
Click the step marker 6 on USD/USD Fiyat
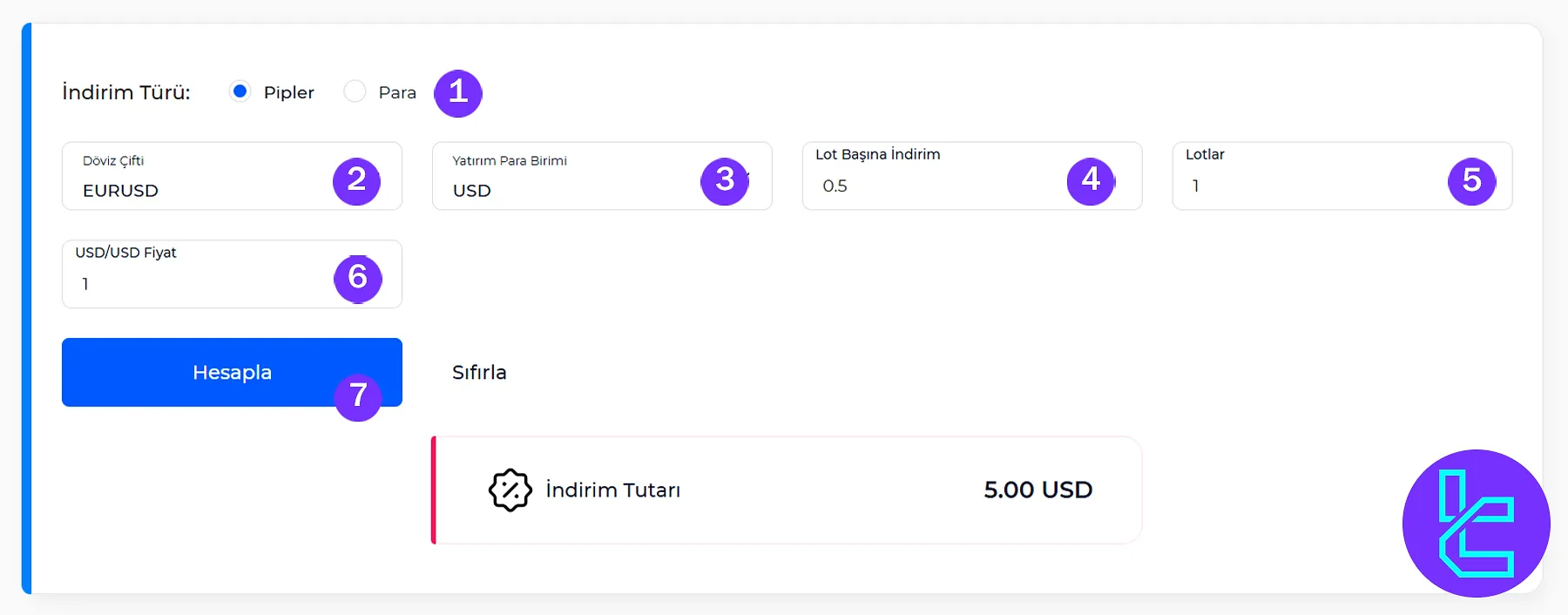358,279
